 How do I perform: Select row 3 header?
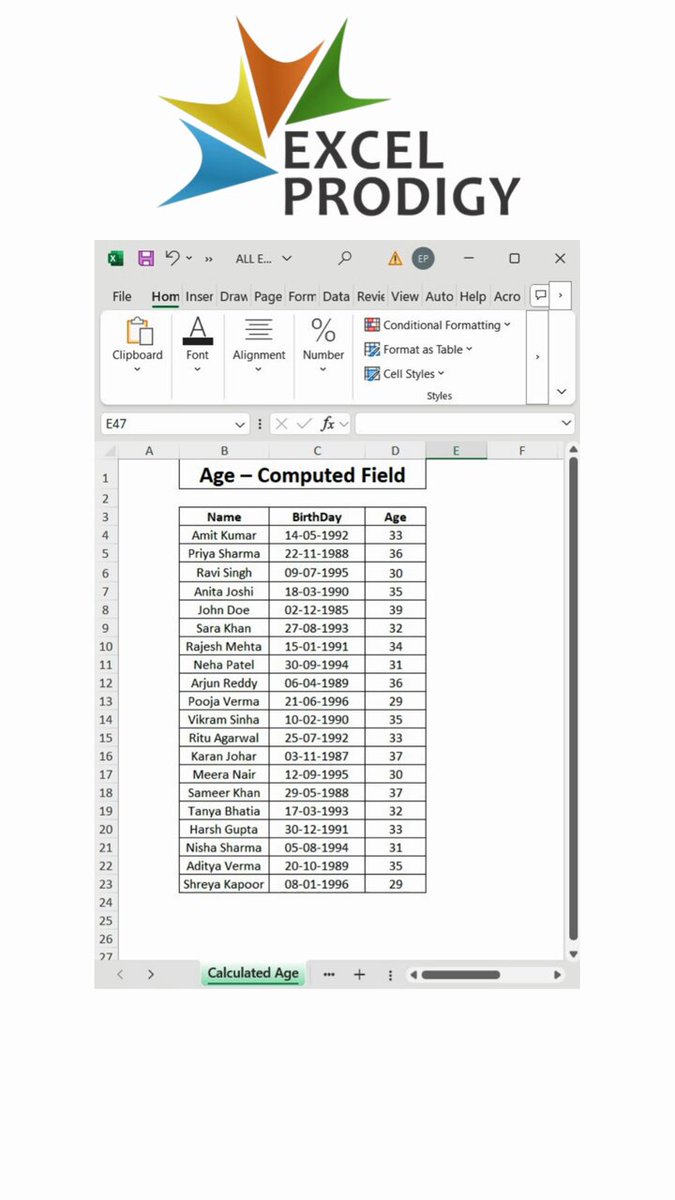click(105, 517)
